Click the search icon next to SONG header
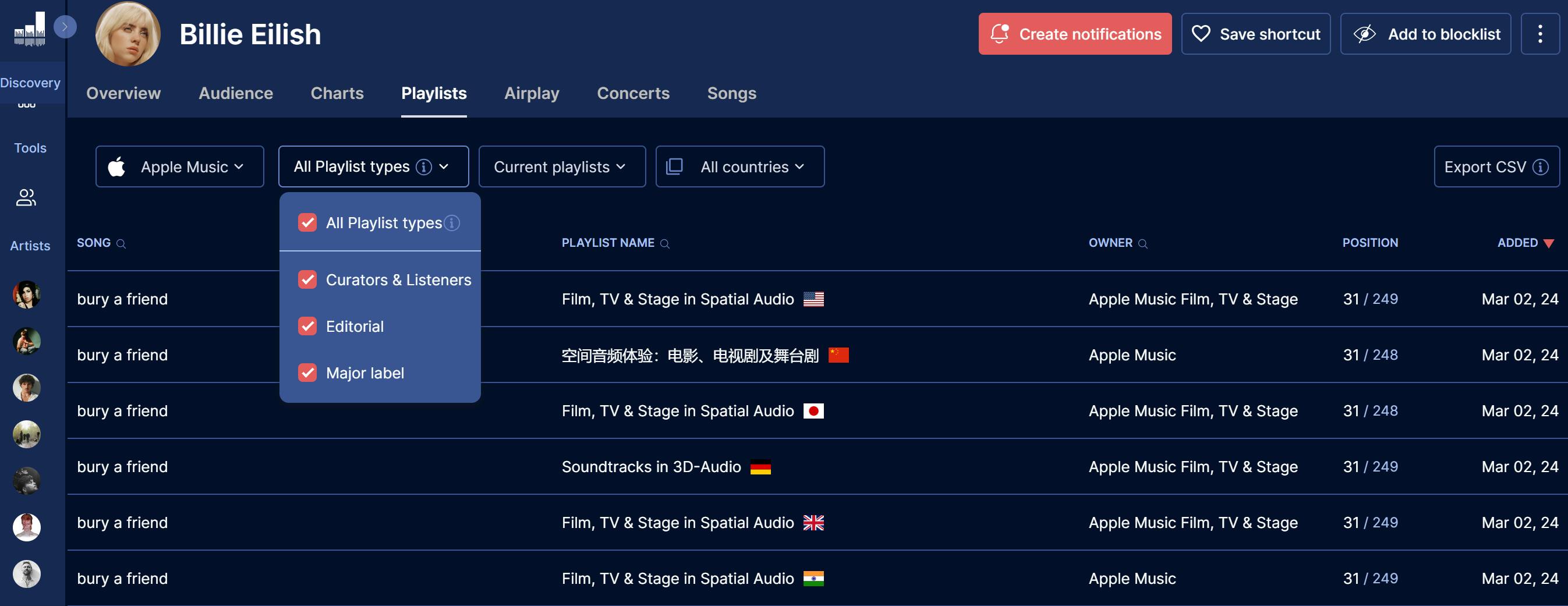Viewport: 1568px width, 606px height. 121,244
